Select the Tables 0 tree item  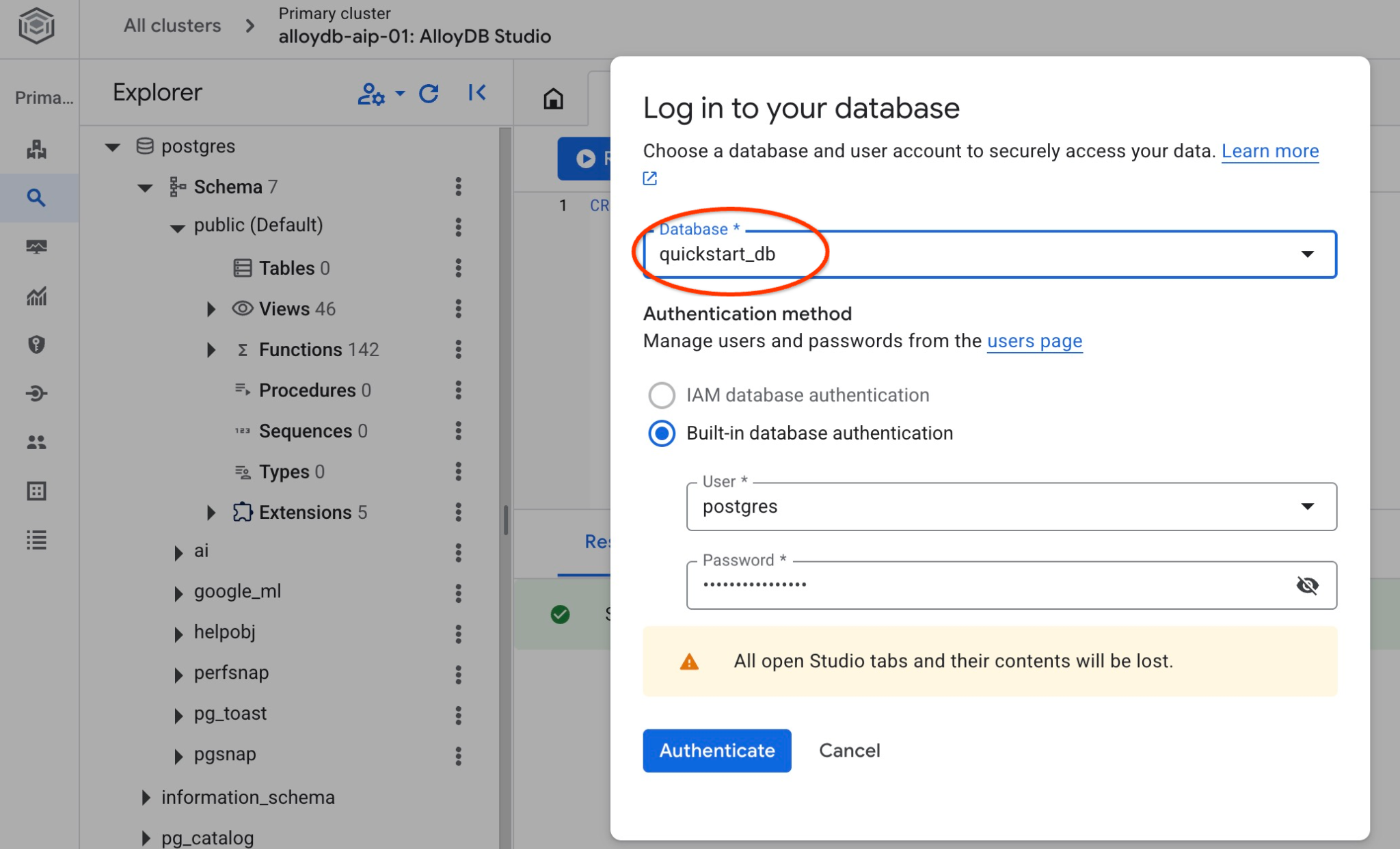coord(282,268)
